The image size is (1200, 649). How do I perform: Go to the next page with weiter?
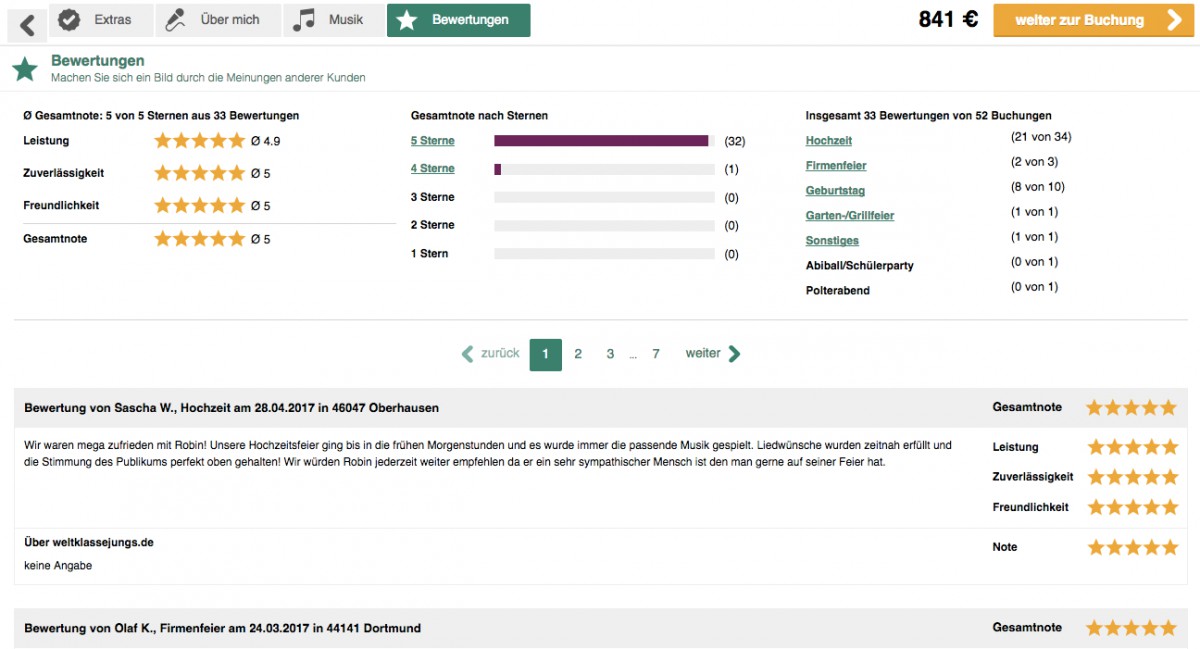713,353
